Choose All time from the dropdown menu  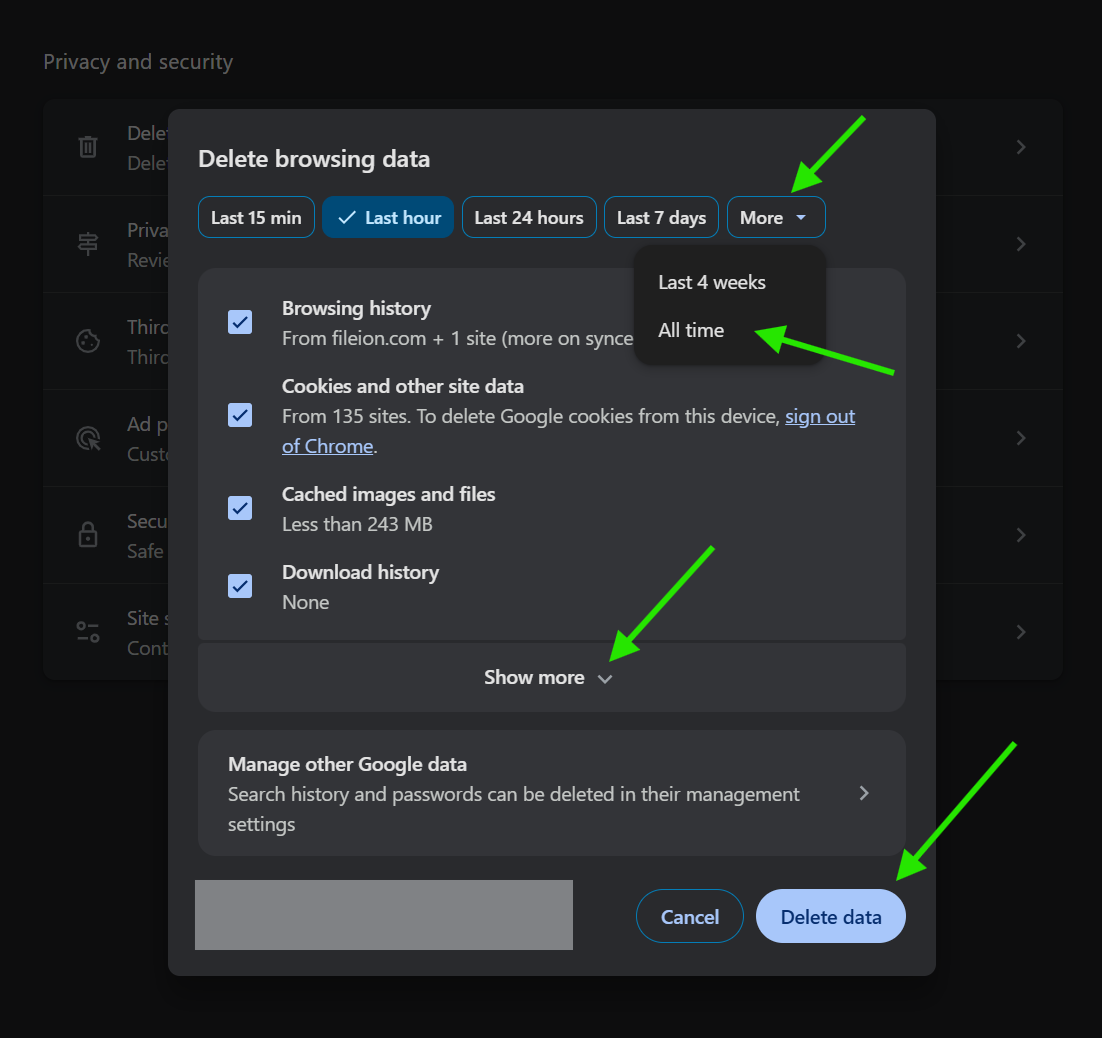pos(691,331)
